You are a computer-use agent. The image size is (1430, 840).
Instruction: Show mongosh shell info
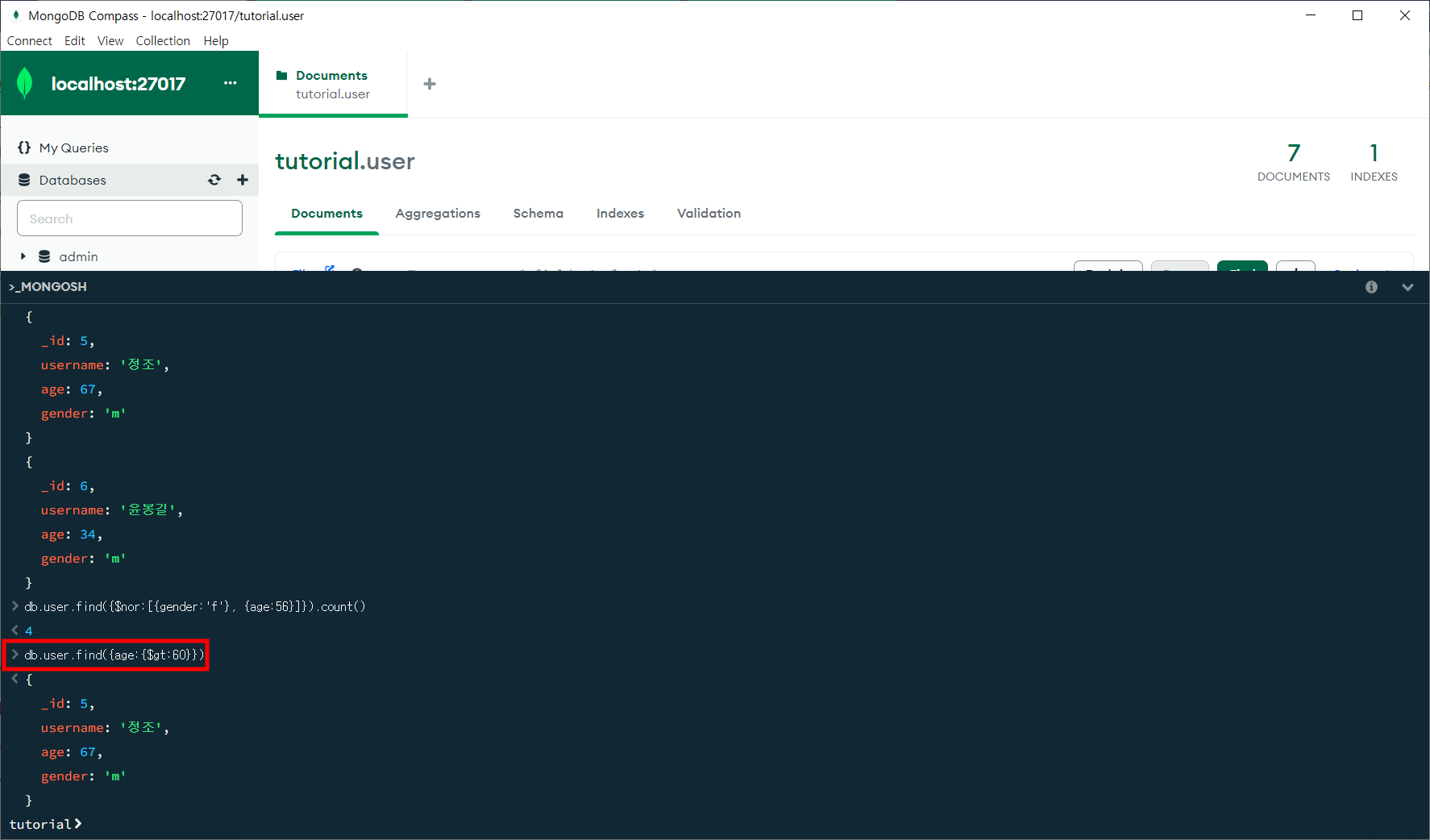(x=1371, y=287)
